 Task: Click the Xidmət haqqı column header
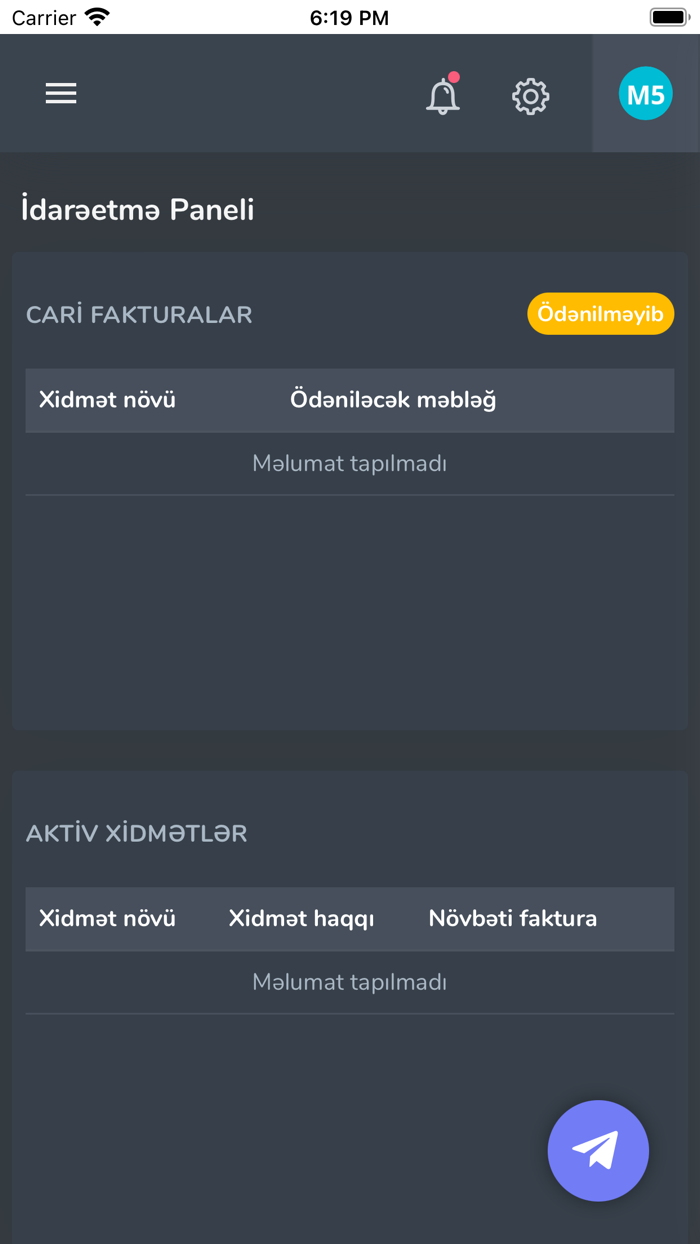pyautogui.click(x=302, y=918)
